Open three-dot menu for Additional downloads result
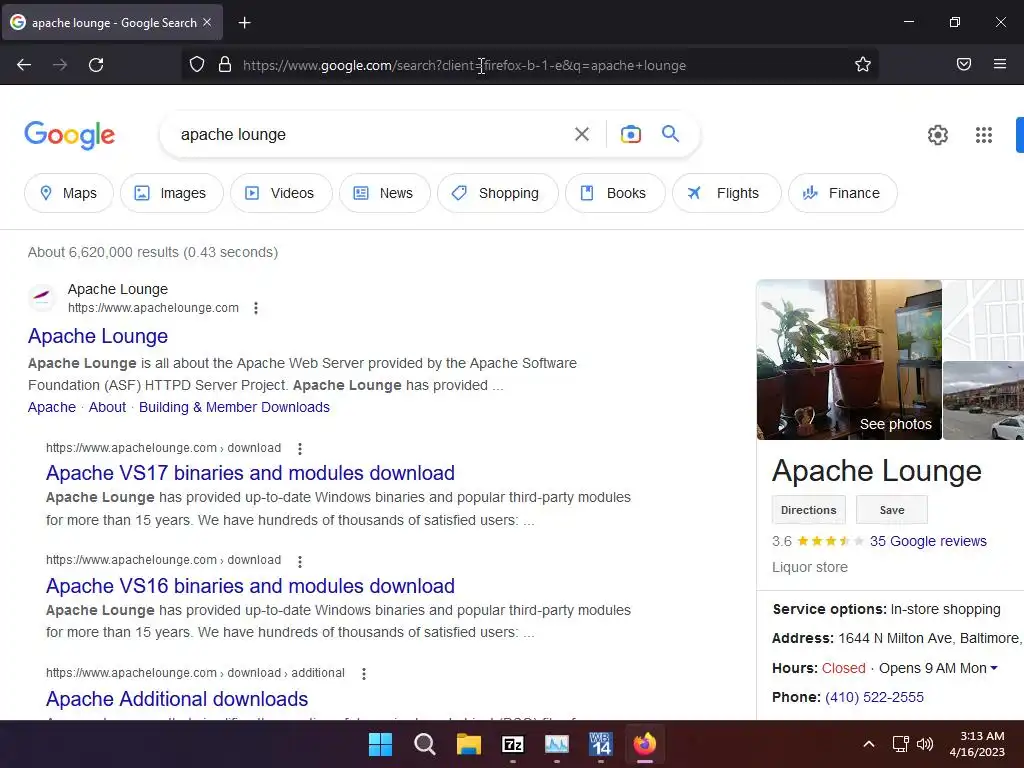This screenshot has width=1024, height=768. (364, 673)
